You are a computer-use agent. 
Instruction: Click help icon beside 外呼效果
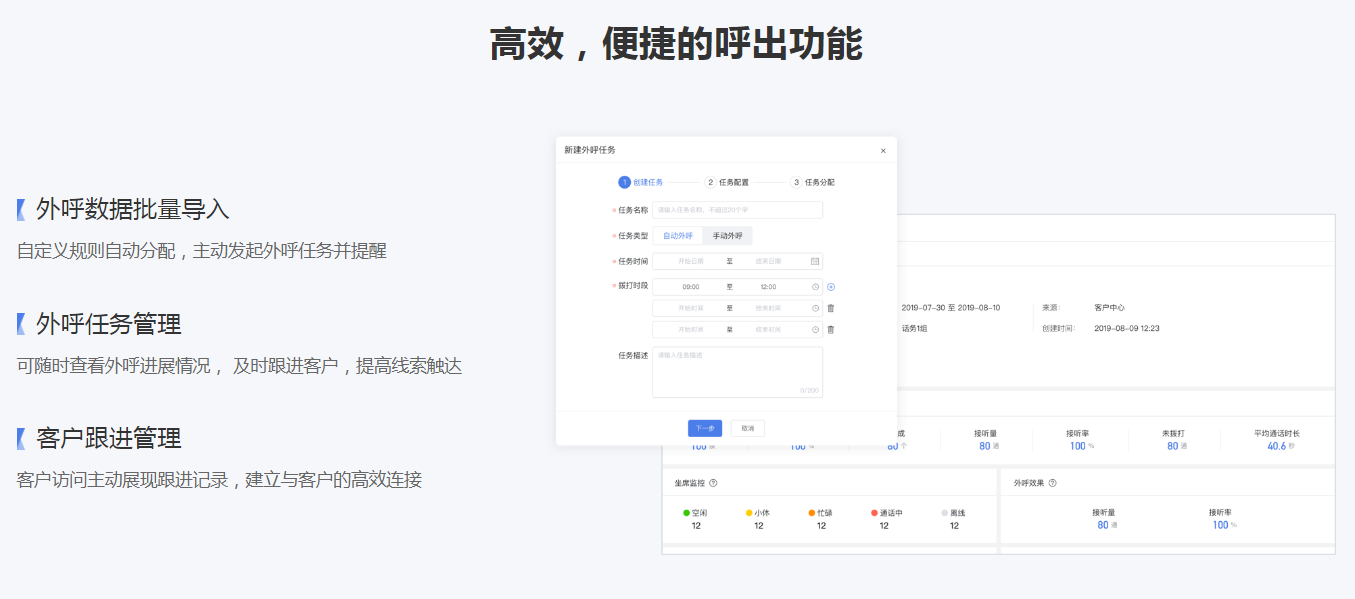[x=1053, y=483]
